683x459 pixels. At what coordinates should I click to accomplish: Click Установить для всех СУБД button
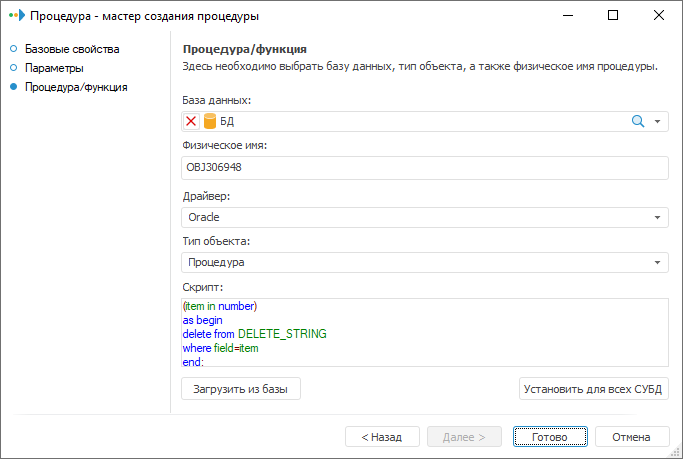click(x=594, y=389)
